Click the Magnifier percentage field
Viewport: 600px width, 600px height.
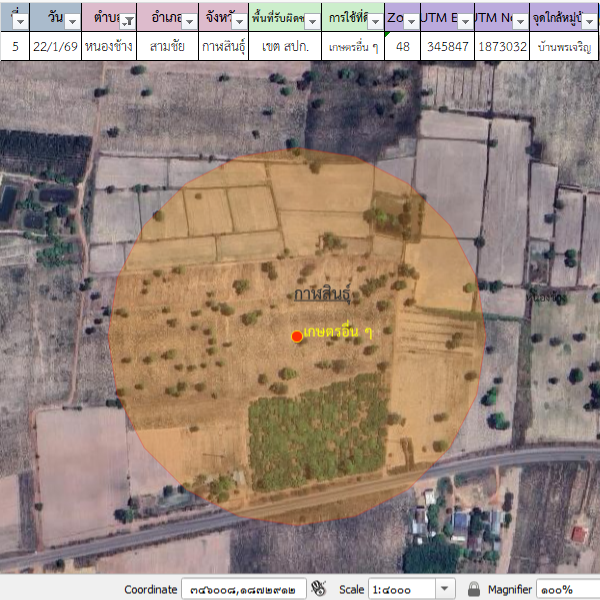tap(567, 589)
